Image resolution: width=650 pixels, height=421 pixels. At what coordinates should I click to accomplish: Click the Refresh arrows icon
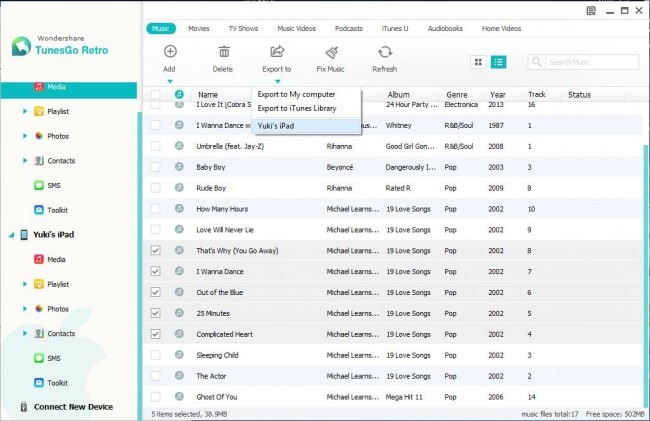pyautogui.click(x=385, y=52)
